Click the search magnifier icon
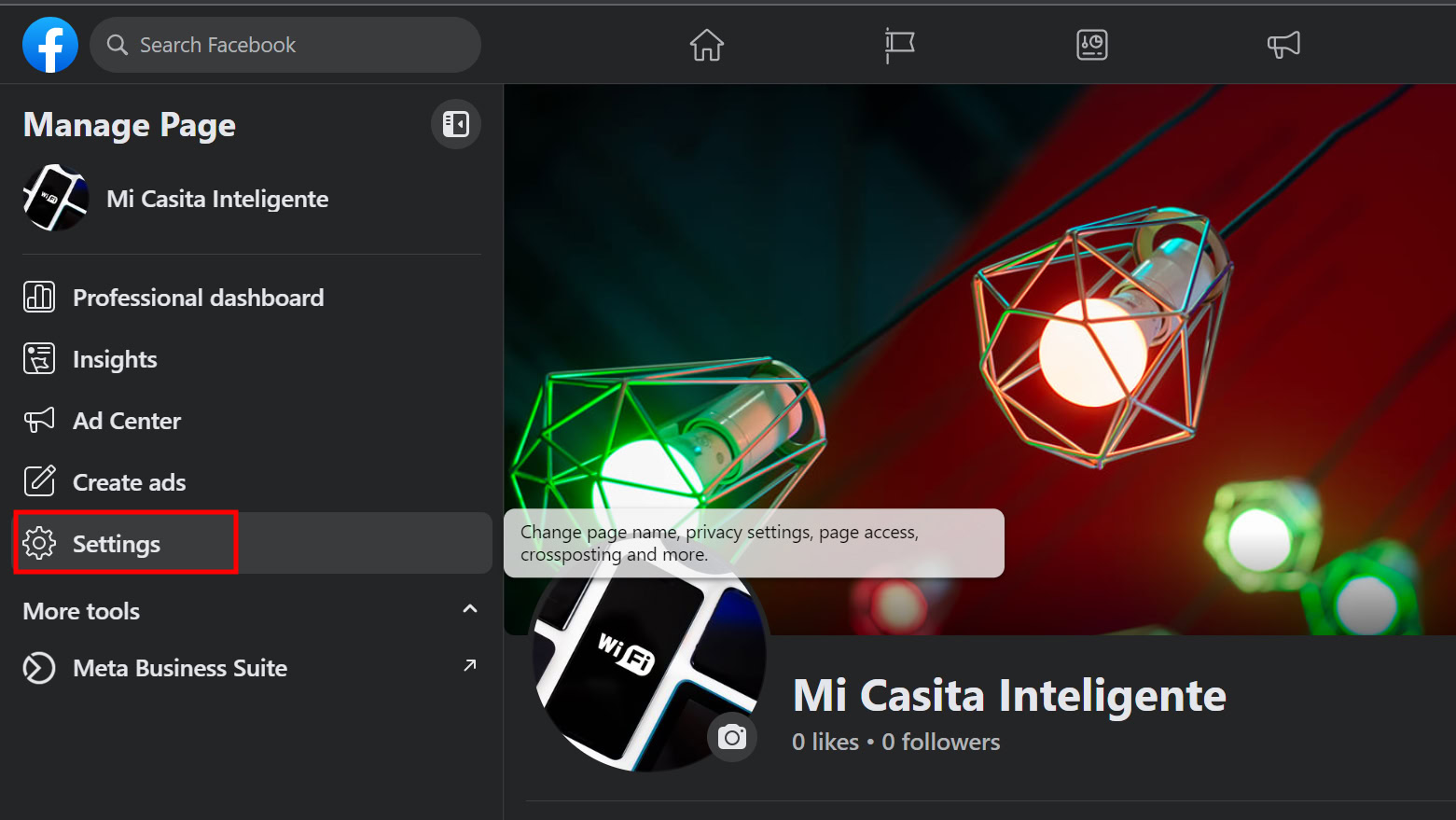Screen dimensions: 1456x820 [117, 45]
